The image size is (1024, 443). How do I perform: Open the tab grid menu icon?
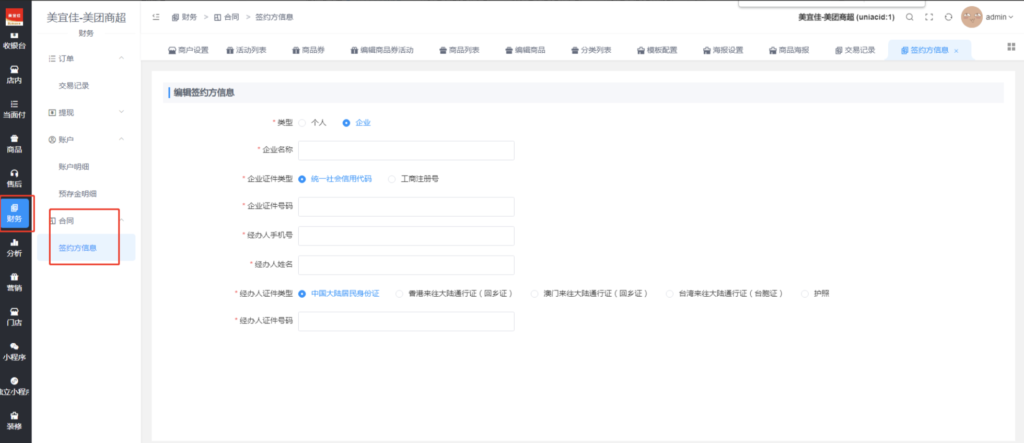tap(1012, 46)
